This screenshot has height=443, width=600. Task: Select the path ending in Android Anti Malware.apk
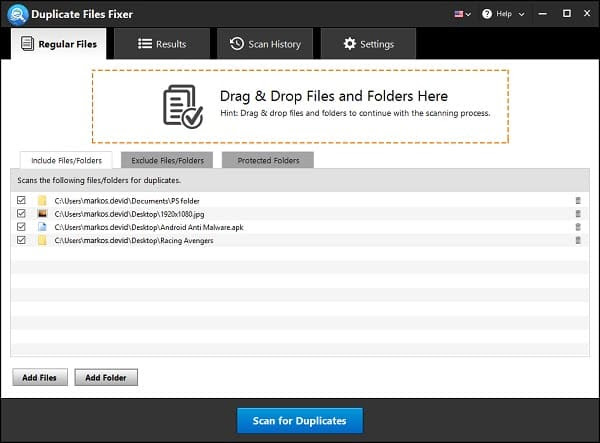(x=149, y=227)
